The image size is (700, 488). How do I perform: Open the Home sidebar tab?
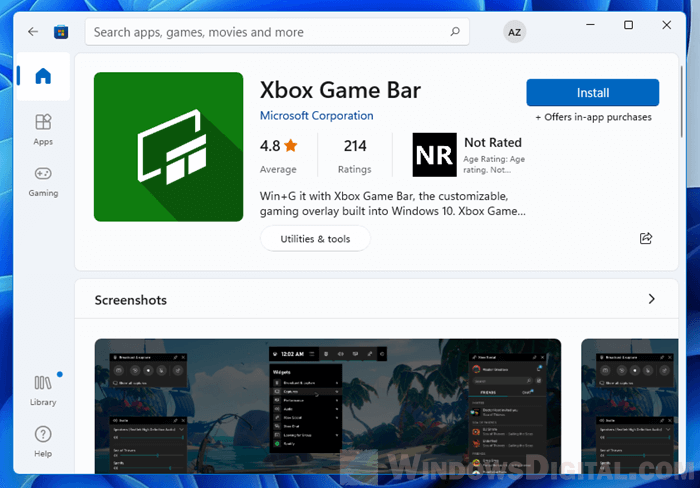point(43,76)
